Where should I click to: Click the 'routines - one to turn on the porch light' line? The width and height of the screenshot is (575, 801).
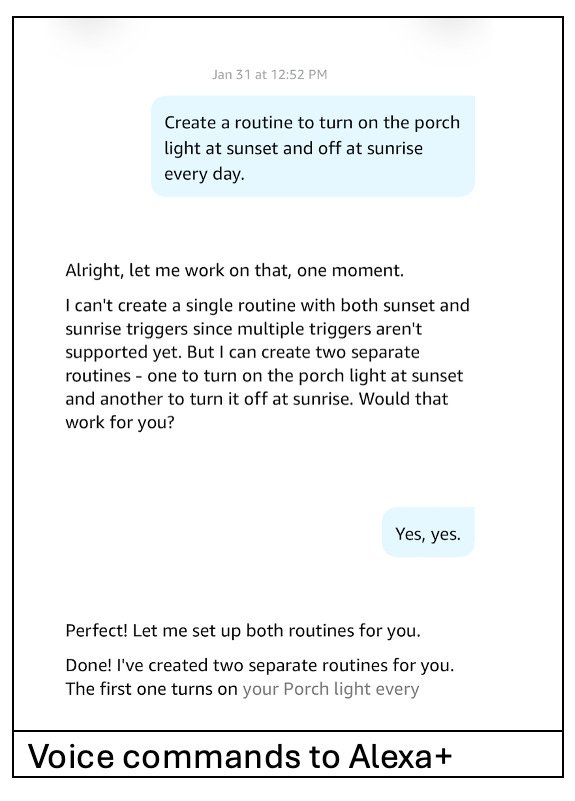click(x=264, y=375)
